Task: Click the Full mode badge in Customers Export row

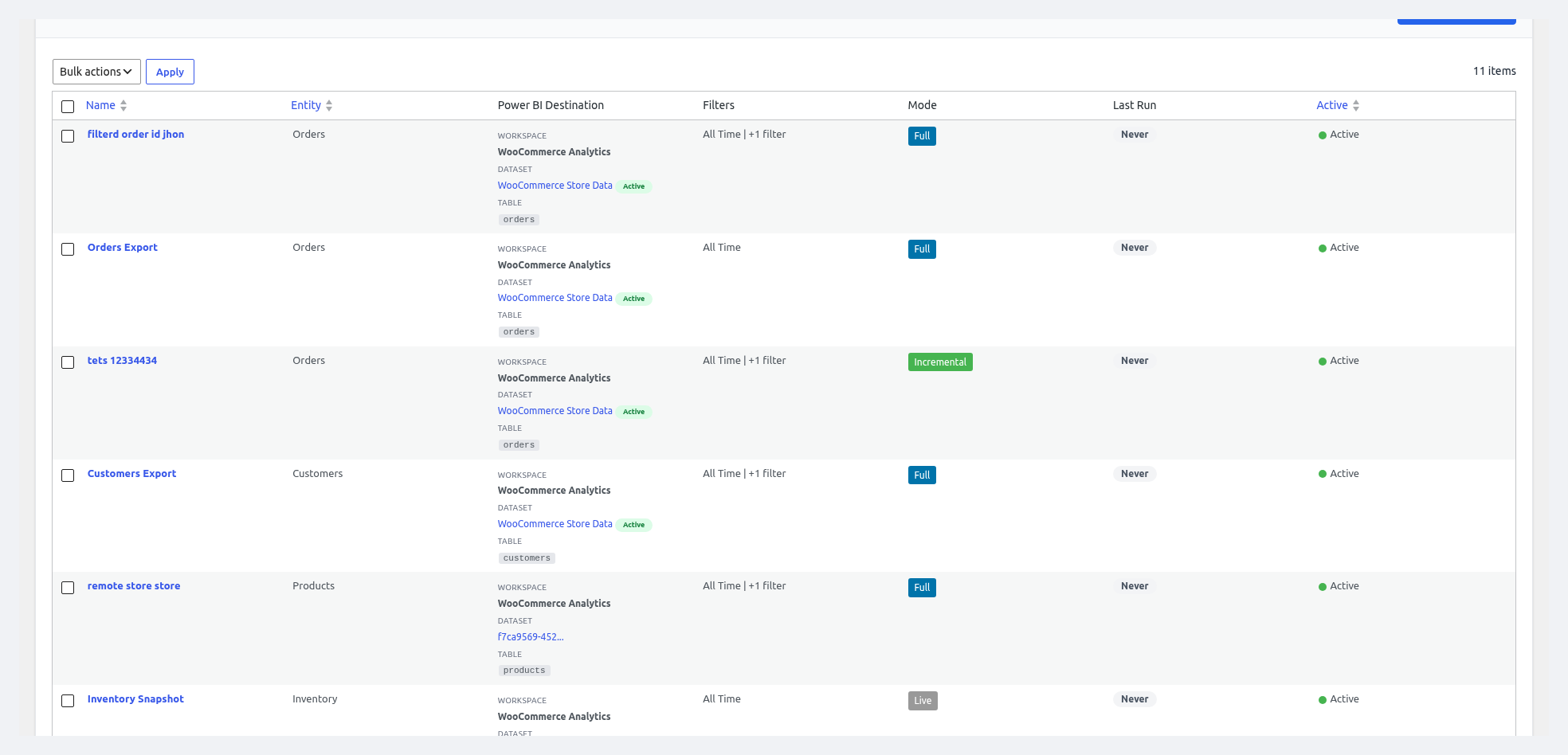Action: [922, 475]
